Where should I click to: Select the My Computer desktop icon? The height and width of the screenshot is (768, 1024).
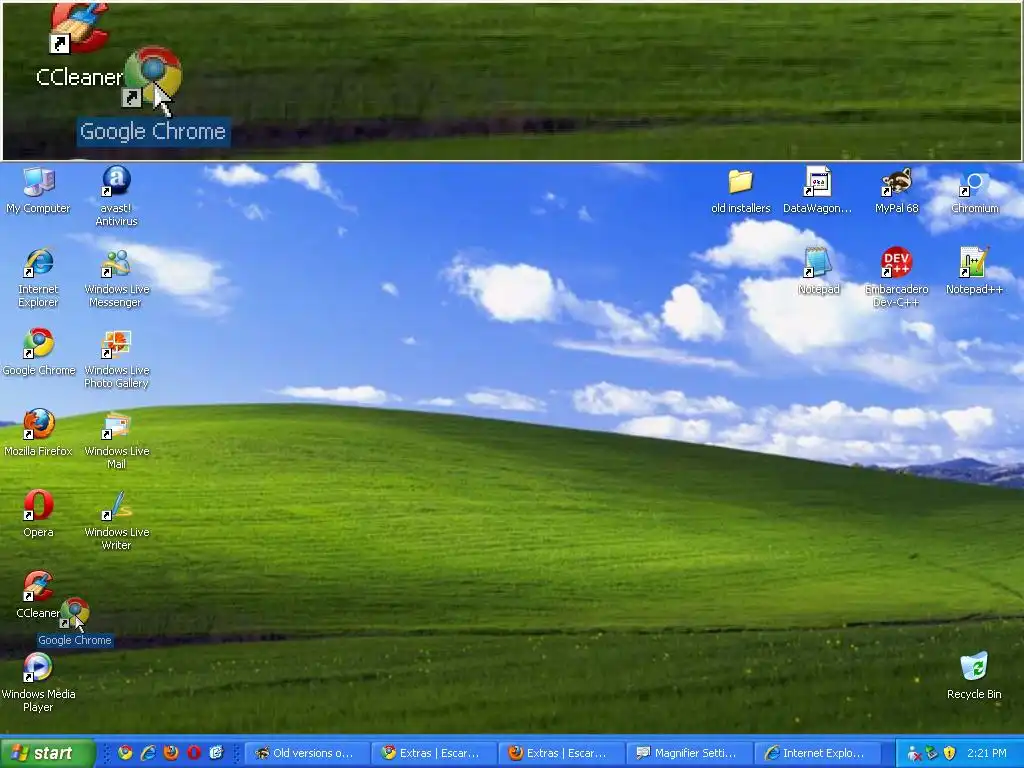coord(38,190)
